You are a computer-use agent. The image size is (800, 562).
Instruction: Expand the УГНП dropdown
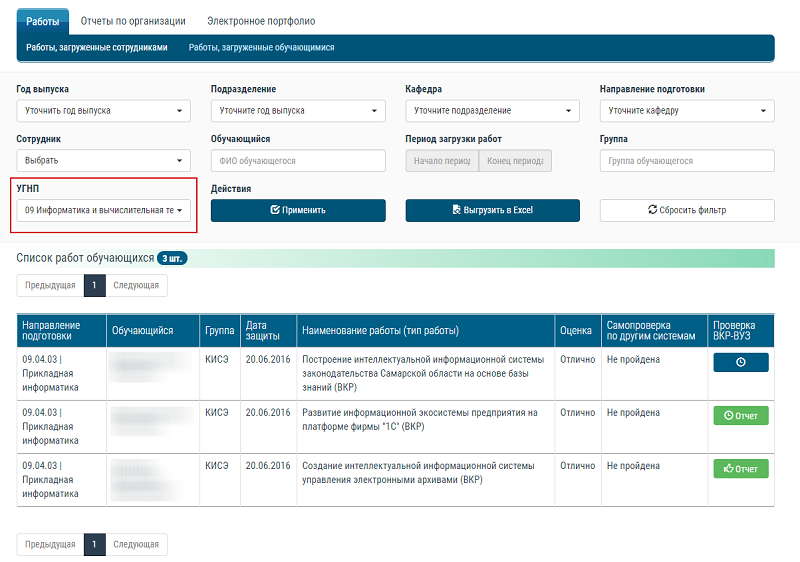[103, 210]
